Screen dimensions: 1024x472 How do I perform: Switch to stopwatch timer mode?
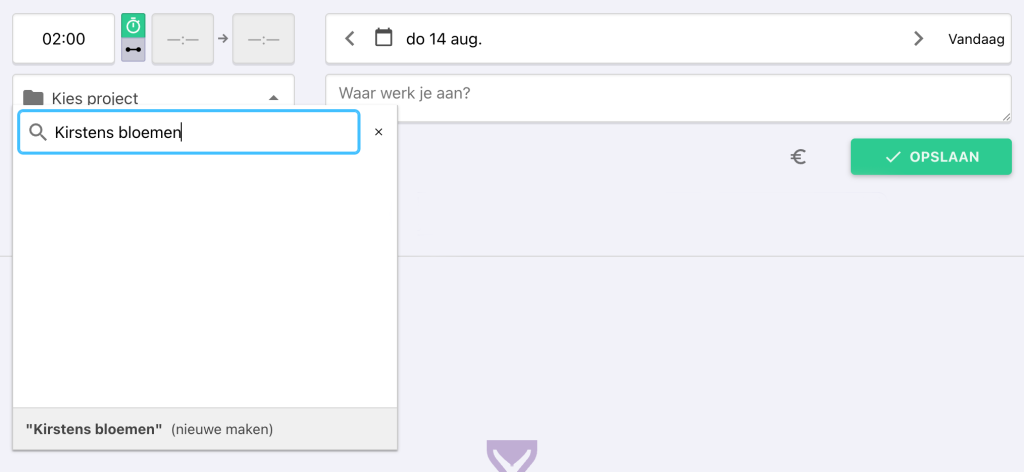pyautogui.click(x=133, y=27)
